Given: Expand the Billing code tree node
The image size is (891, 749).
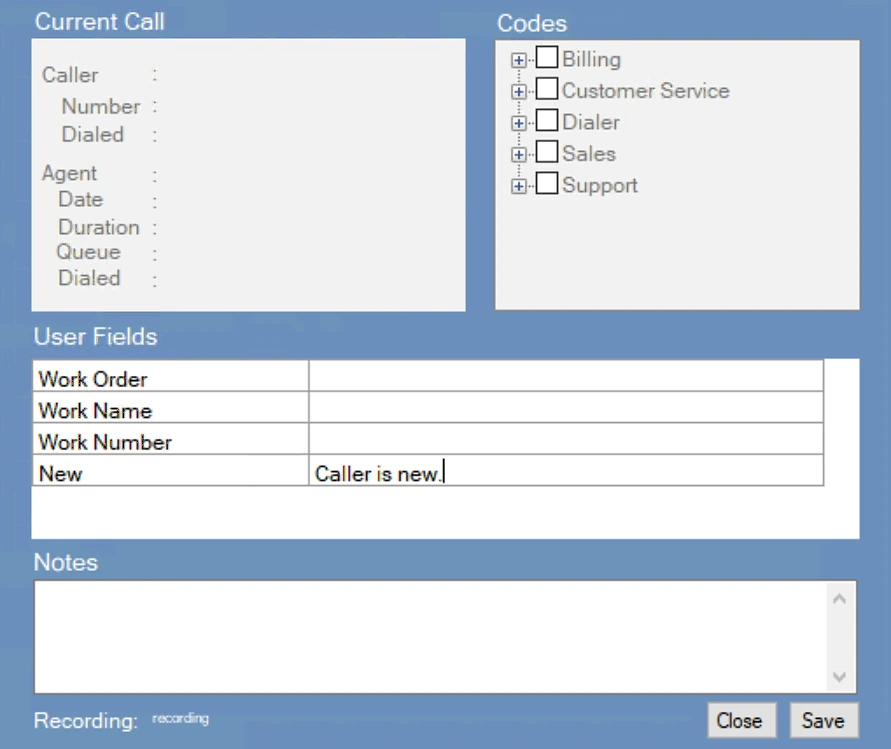Looking at the screenshot, I should click(518, 60).
